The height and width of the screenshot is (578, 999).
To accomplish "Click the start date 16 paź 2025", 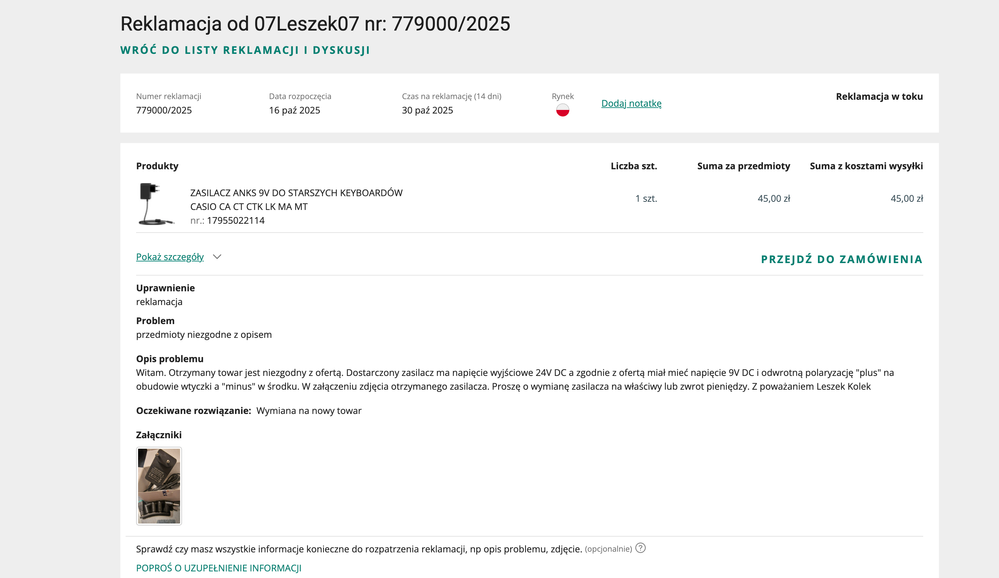I will pos(294,110).
